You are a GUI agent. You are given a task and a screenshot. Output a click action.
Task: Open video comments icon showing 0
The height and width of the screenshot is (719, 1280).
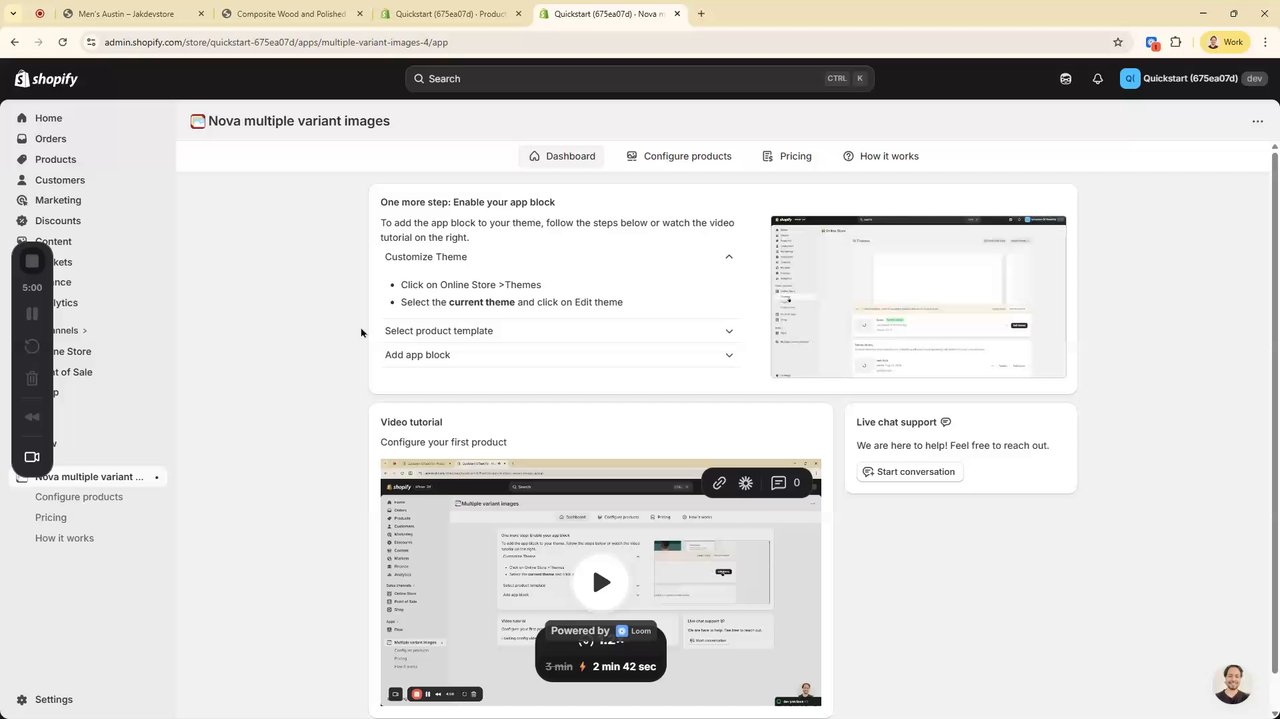pyautogui.click(x=785, y=483)
